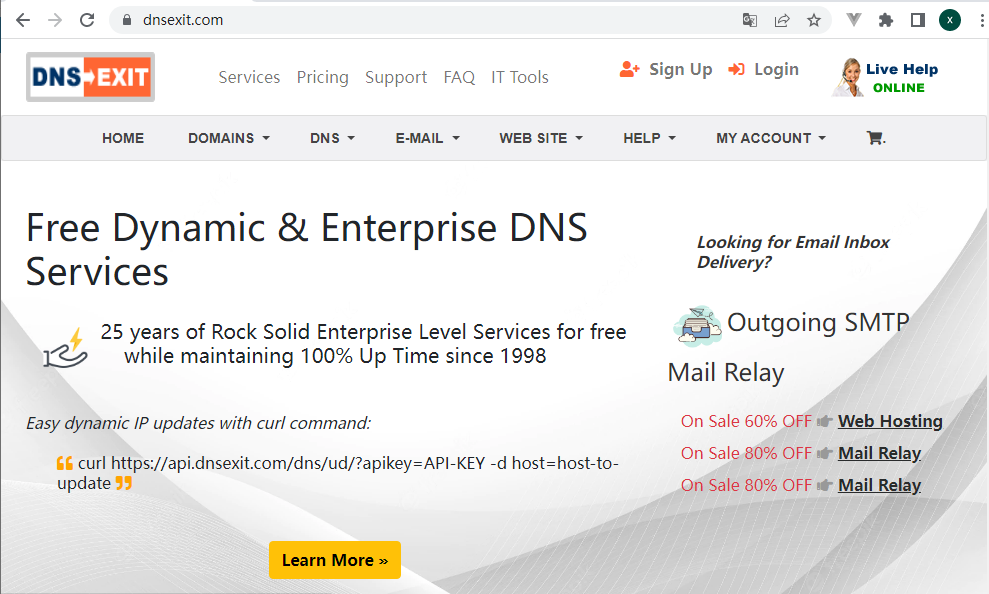Click the V-shaped extension icon
This screenshot has width=989, height=594.
pyautogui.click(x=853, y=20)
